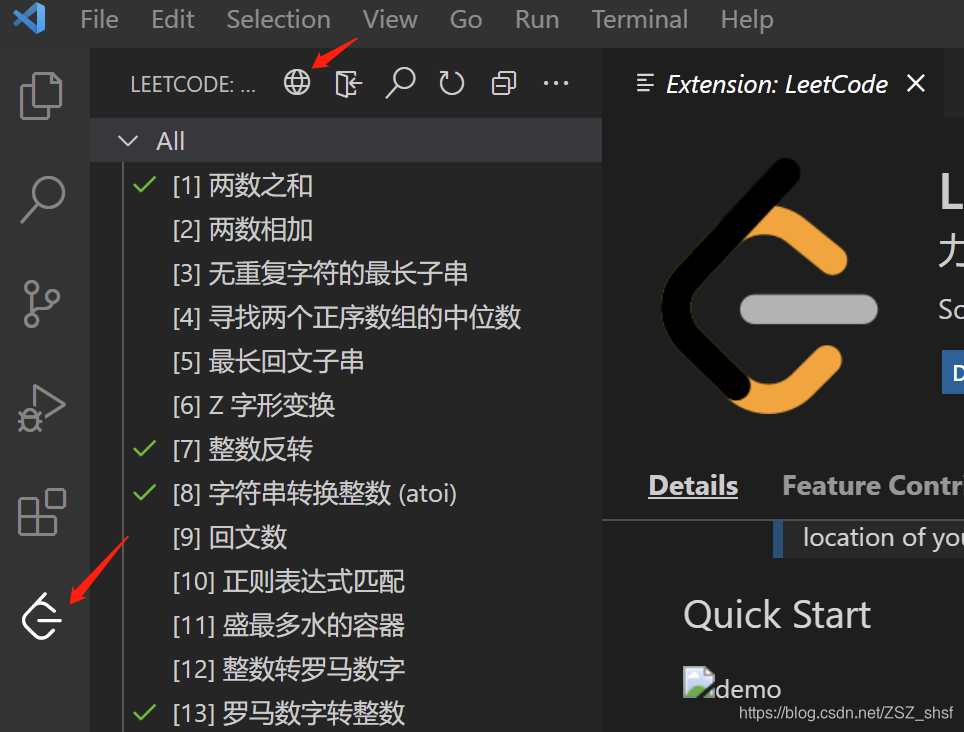964x732 pixels.
Task: Open the Selection menu
Action: click(x=279, y=19)
